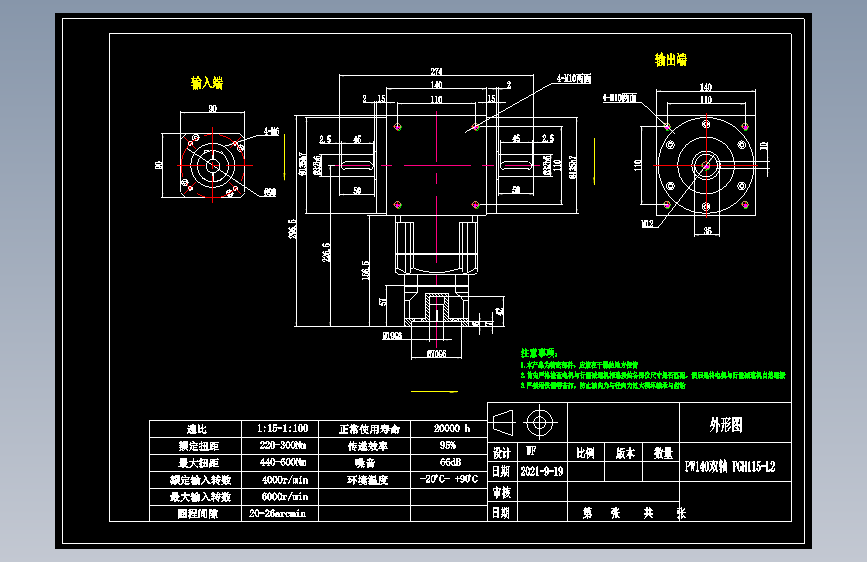Click the '95%' efficiency value
This screenshot has width=867, height=562.
(448, 445)
